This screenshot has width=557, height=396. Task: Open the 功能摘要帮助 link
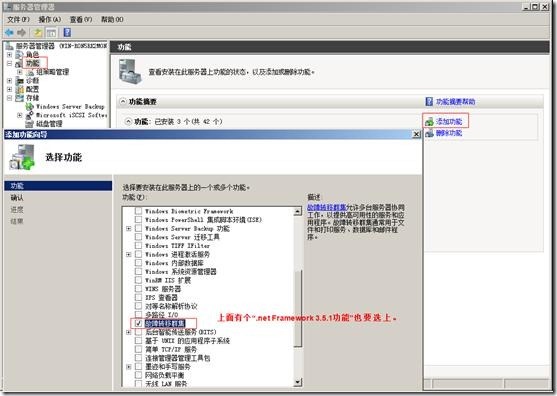[x=455, y=102]
